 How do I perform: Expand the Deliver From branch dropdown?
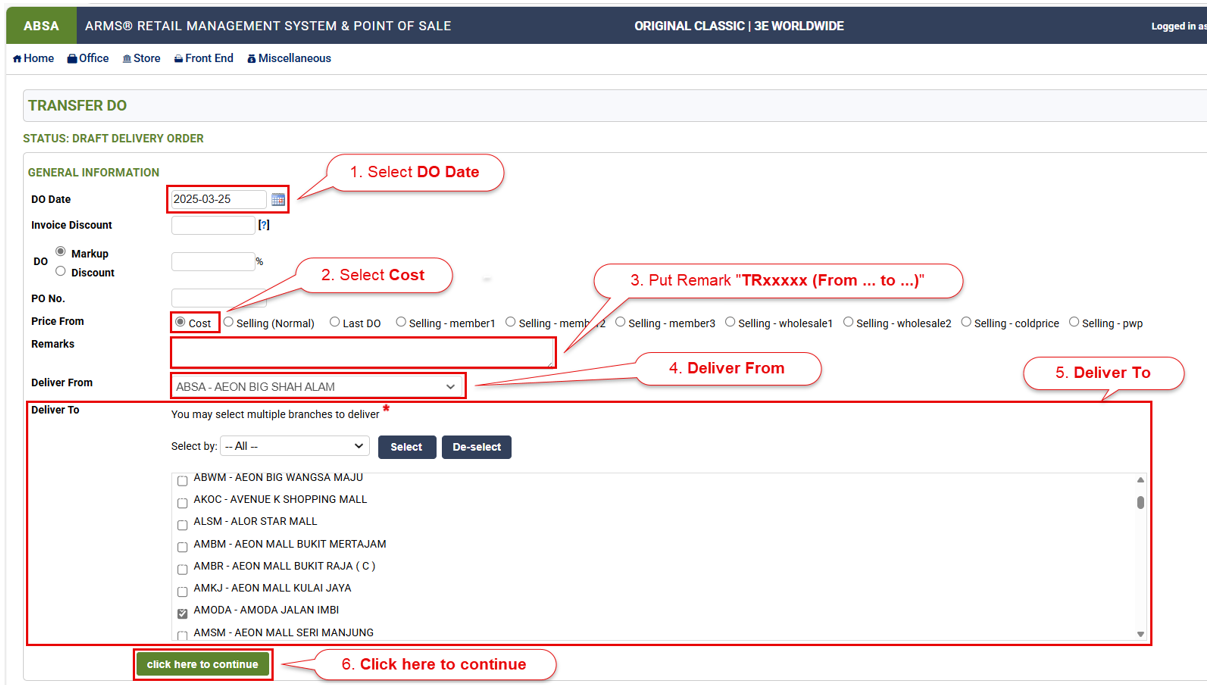point(317,386)
